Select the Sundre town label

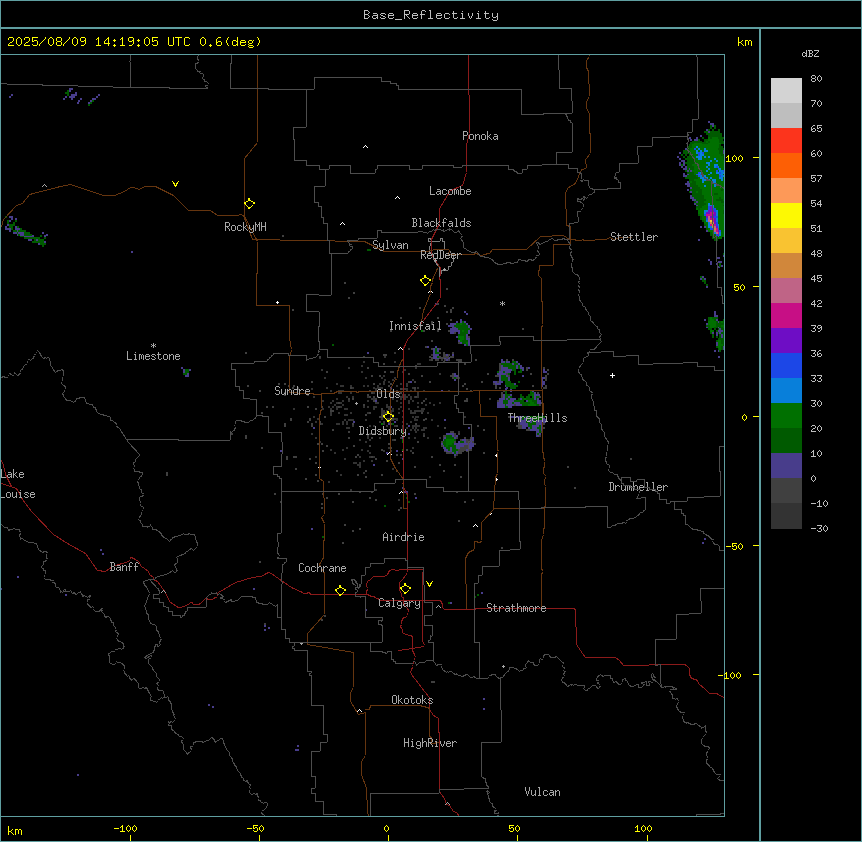(292, 391)
